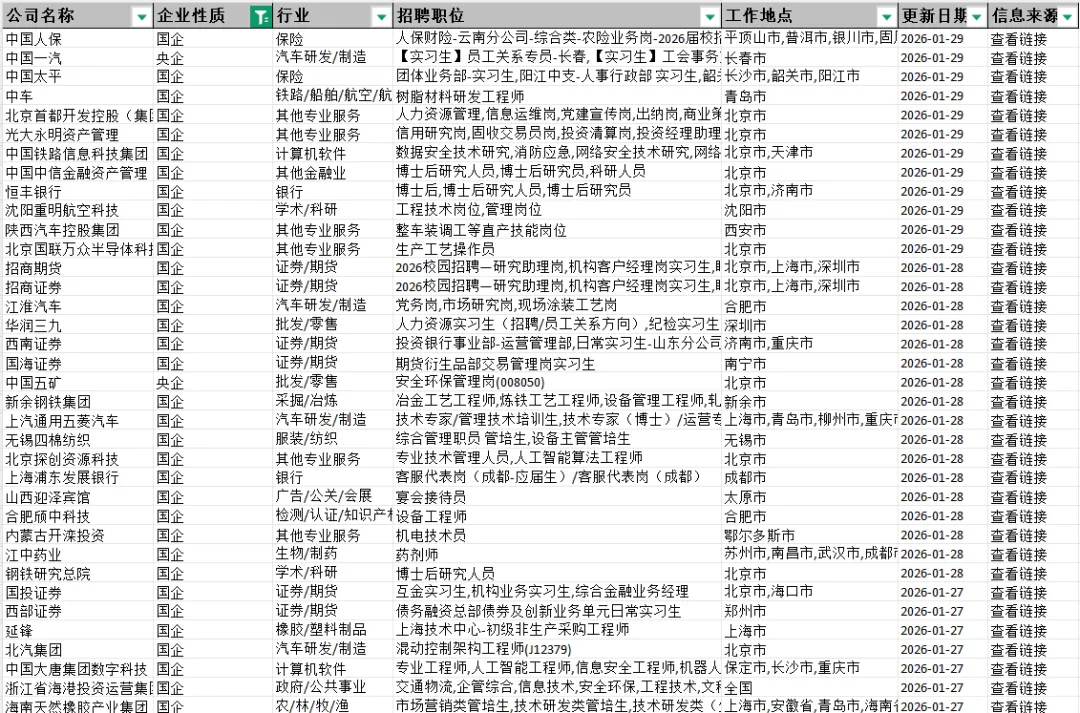Open the 公司名称 column filter dropdown
1080x713 pixels.
click(x=142, y=17)
